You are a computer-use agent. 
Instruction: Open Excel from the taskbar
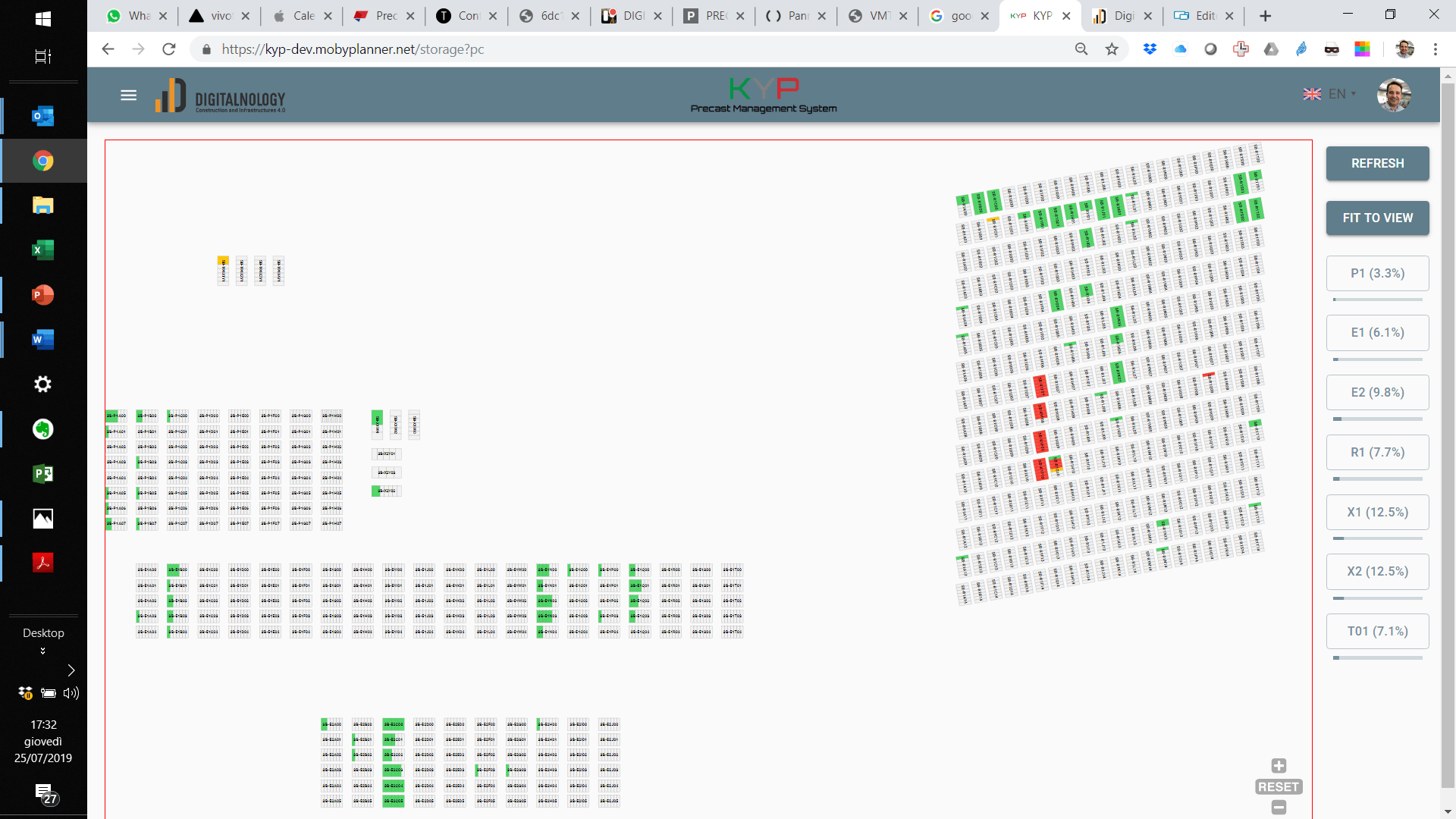[x=42, y=250]
